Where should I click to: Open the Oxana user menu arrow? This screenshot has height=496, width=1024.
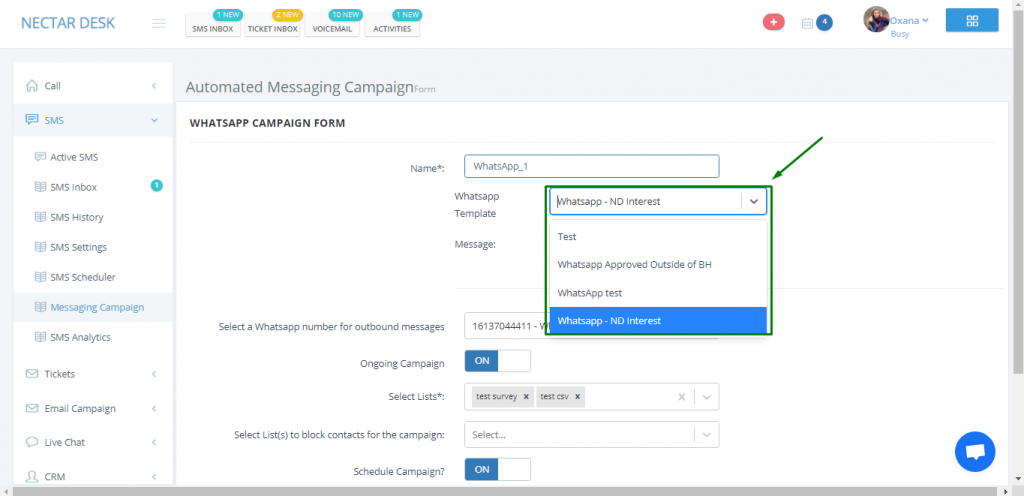(x=925, y=20)
